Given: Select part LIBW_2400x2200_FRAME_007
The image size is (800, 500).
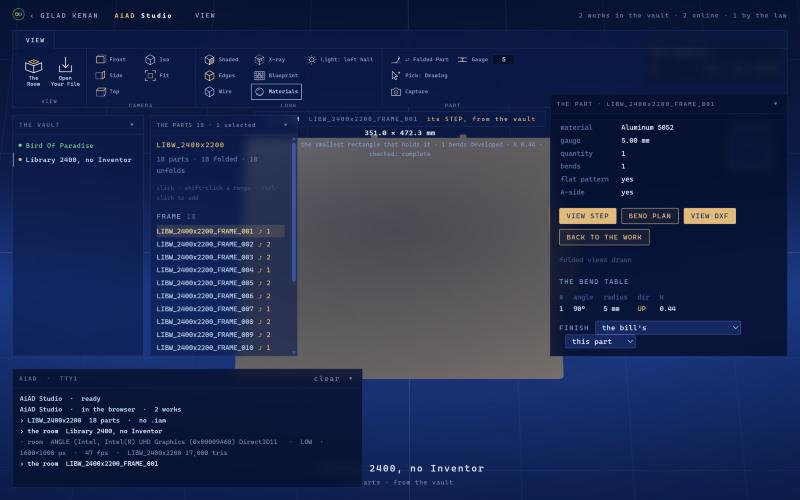Looking at the screenshot, I should [220, 309].
